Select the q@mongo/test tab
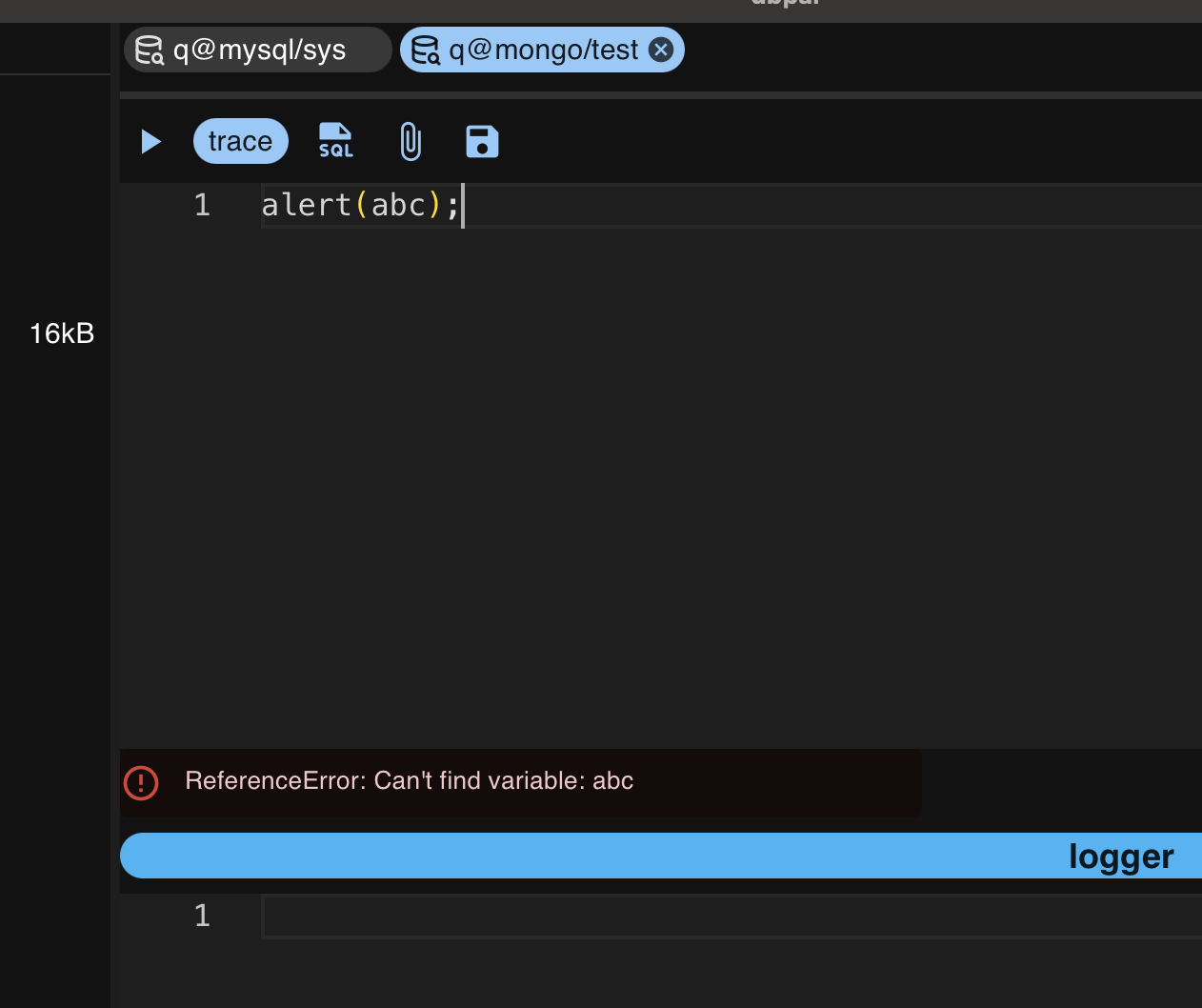Image resolution: width=1202 pixels, height=1008 pixels. (x=543, y=50)
